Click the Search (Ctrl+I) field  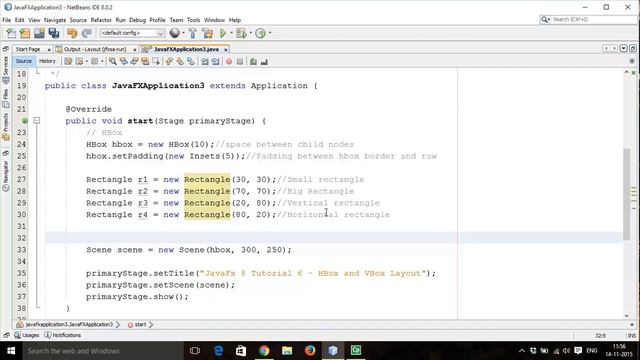click(x=588, y=19)
